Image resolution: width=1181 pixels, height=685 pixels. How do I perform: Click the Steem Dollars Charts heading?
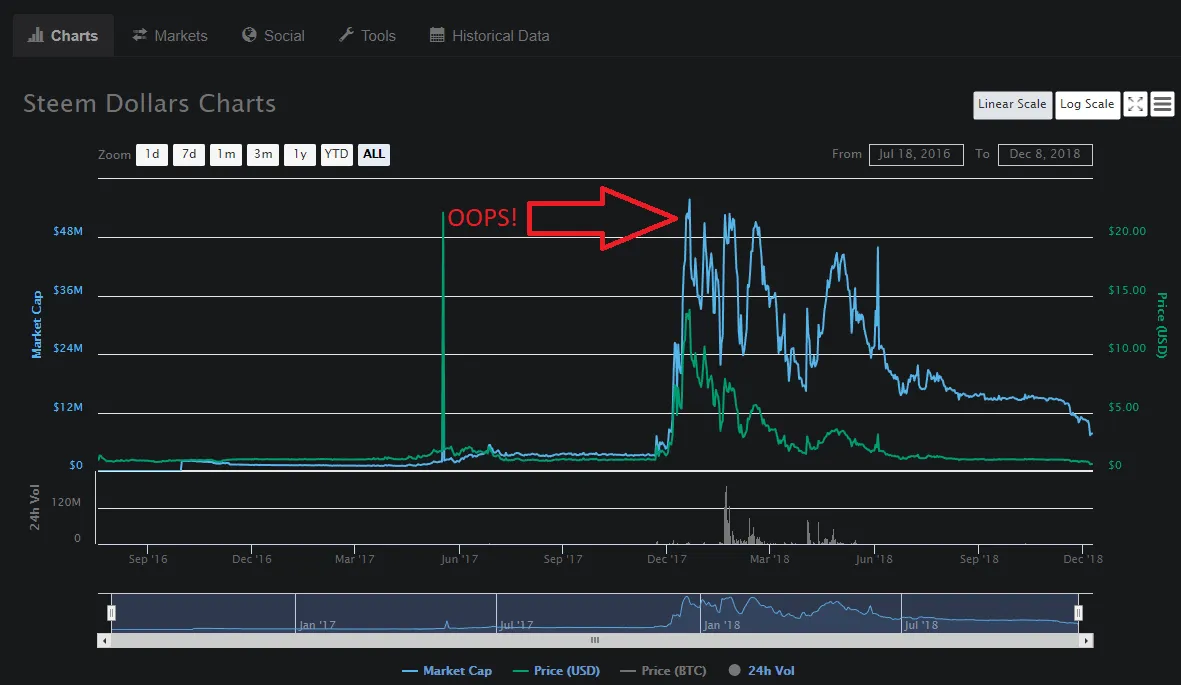pyautogui.click(x=149, y=103)
